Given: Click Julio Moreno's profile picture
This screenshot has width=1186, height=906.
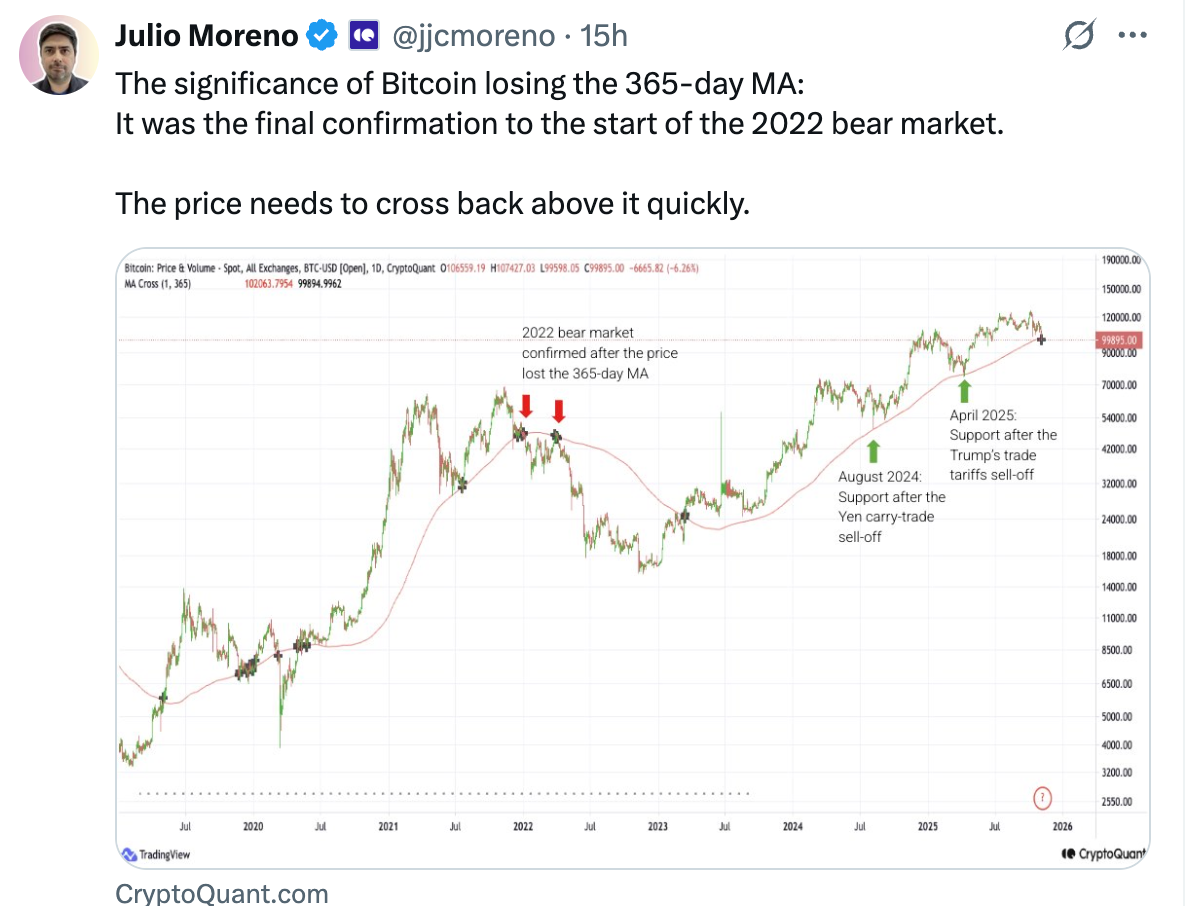Looking at the screenshot, I should coord(58,56).
